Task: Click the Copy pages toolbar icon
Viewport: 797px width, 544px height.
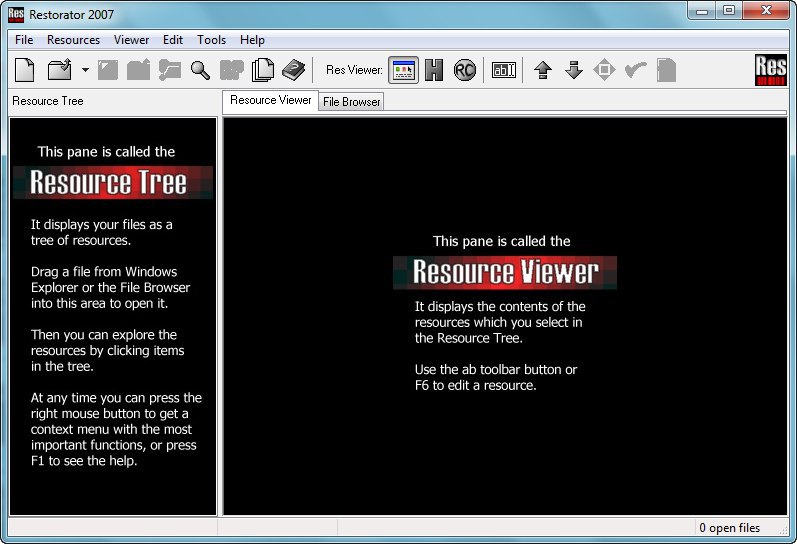Action: 263,70
